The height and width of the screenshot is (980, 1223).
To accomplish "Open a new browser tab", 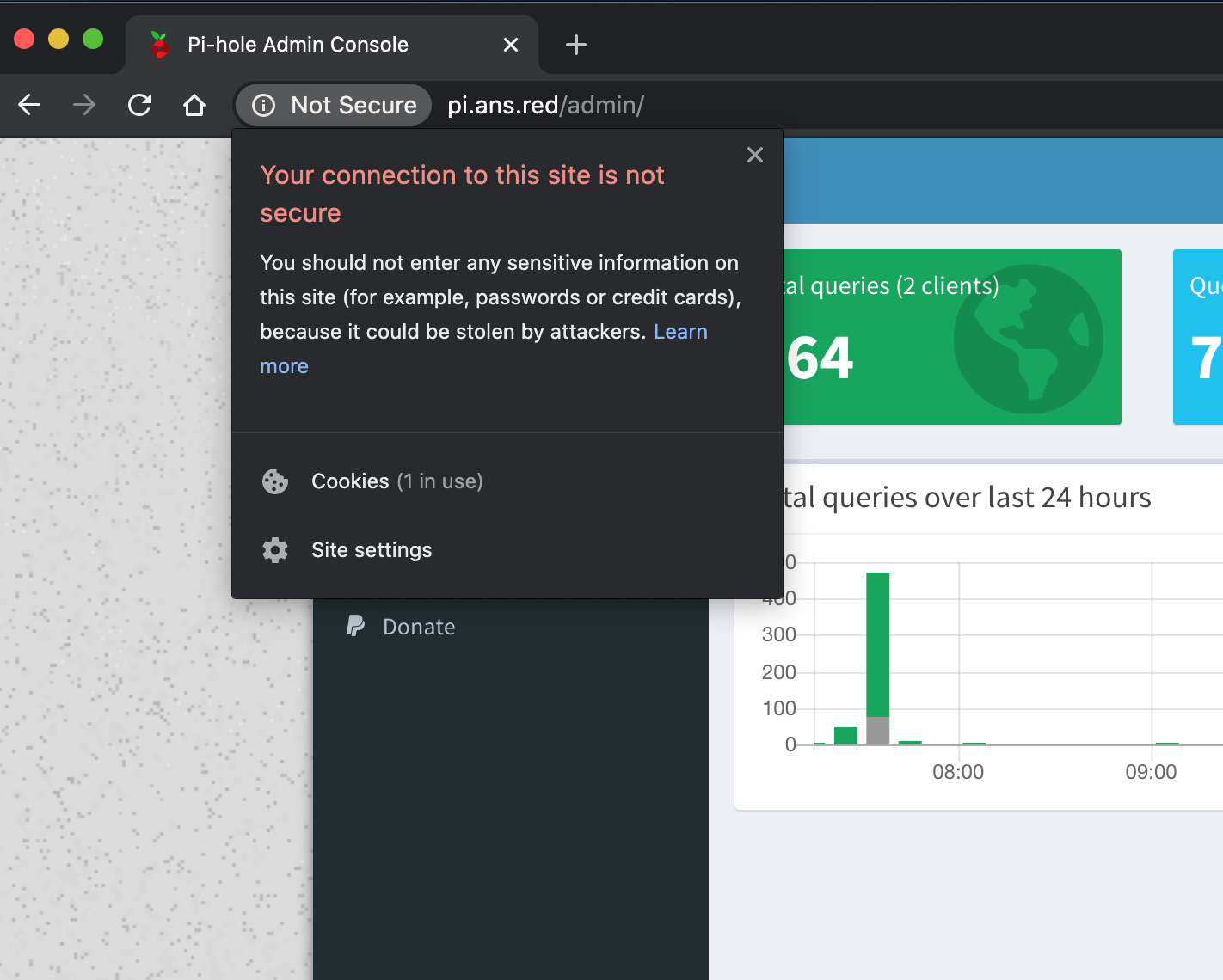I will point(576,45).
